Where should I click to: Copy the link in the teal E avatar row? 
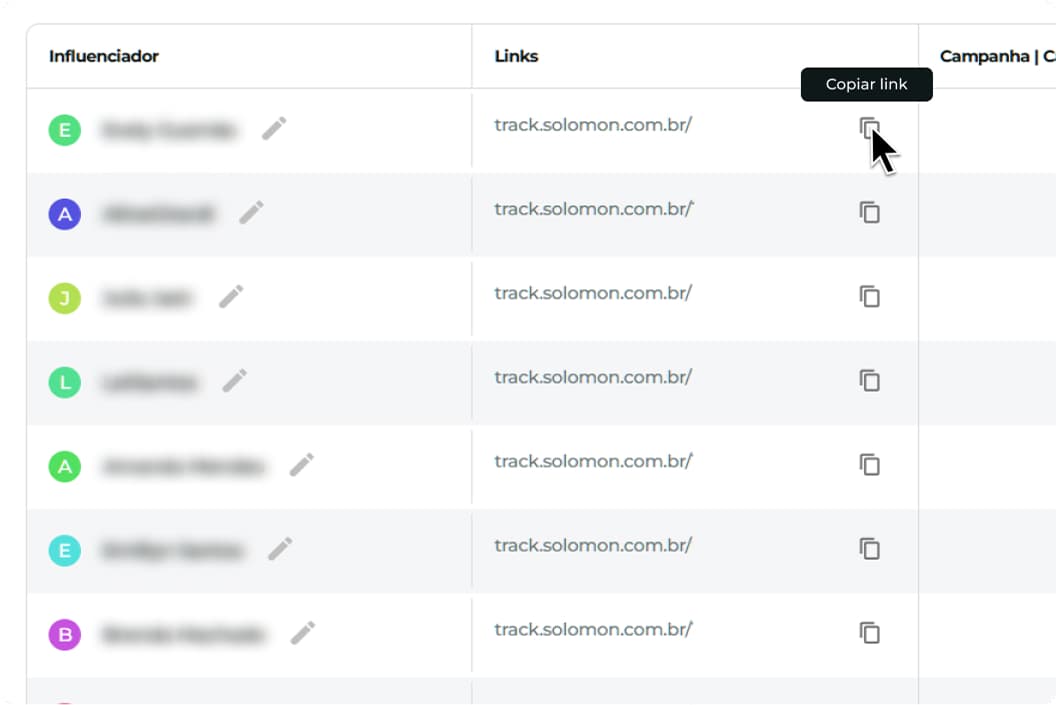pos(870,548)
